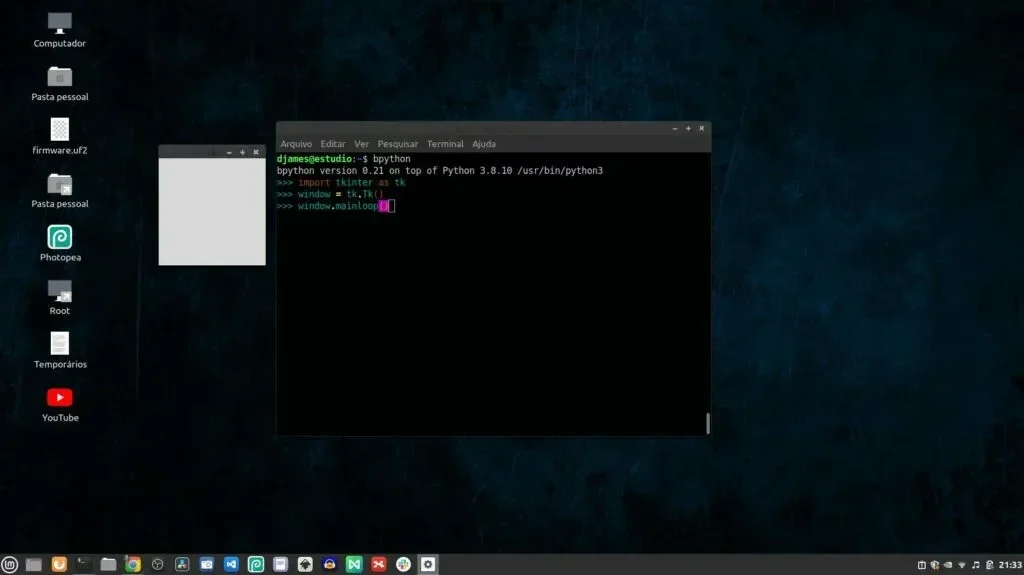This screenshot has width=1024, height=575.
Task: Click the tk window's empty gray canvas
Action: [212, 212]
